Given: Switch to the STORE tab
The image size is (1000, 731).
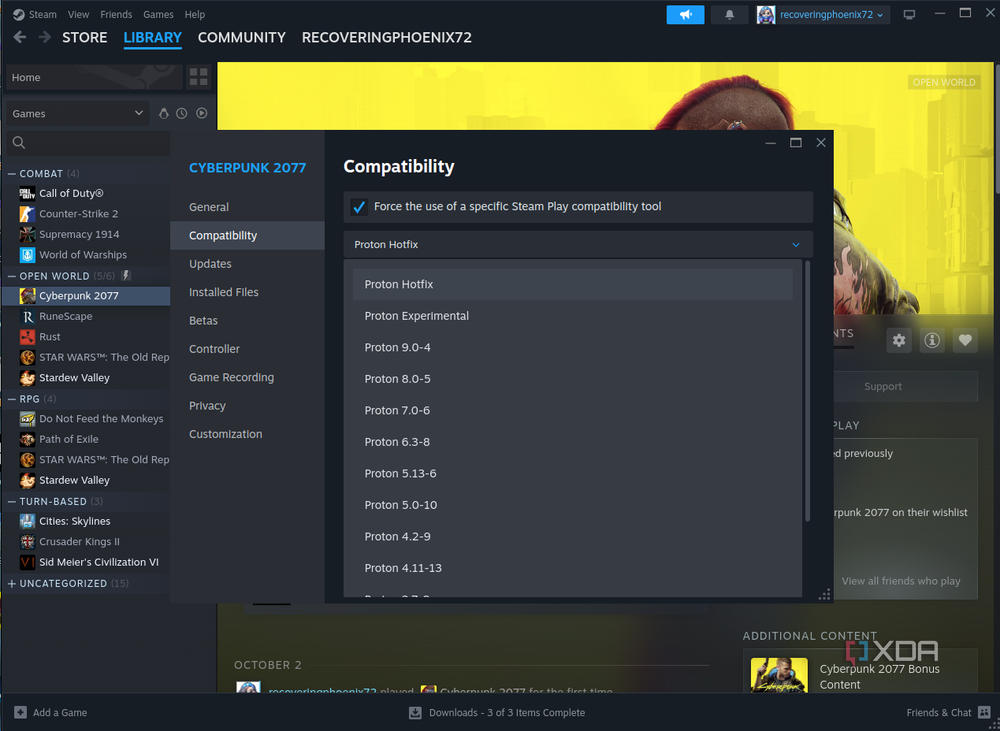Looking at the screenshot, I should pos(84,37).
